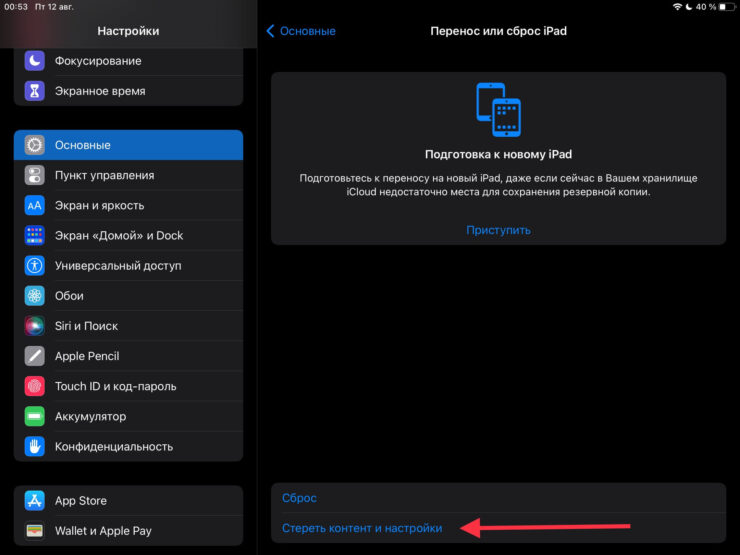Tap the Focus moon icon
This screenshot has height=555, width=740.
[x=35, y=61]
